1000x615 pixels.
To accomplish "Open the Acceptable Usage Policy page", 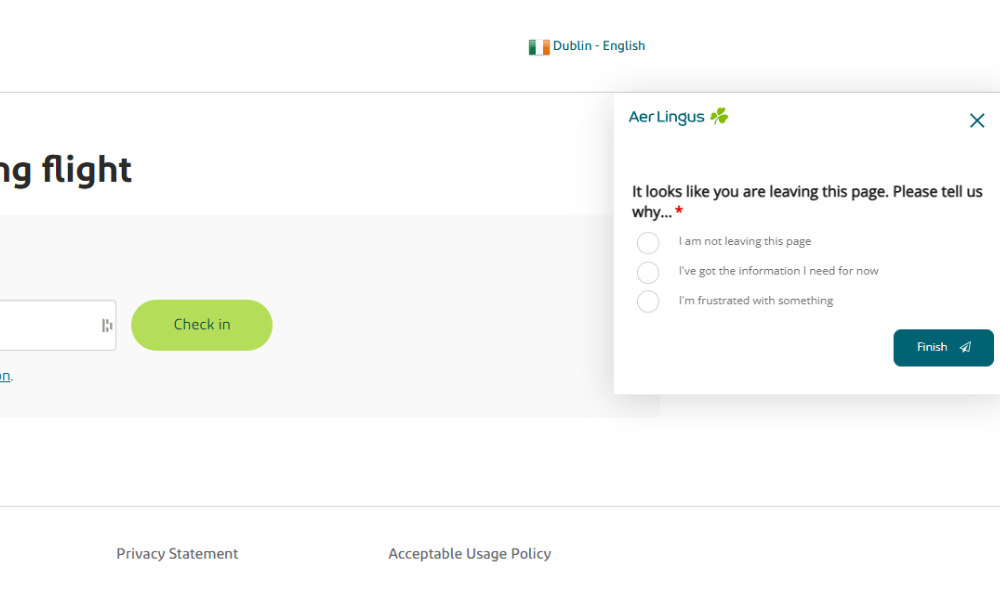I will 470,553.
